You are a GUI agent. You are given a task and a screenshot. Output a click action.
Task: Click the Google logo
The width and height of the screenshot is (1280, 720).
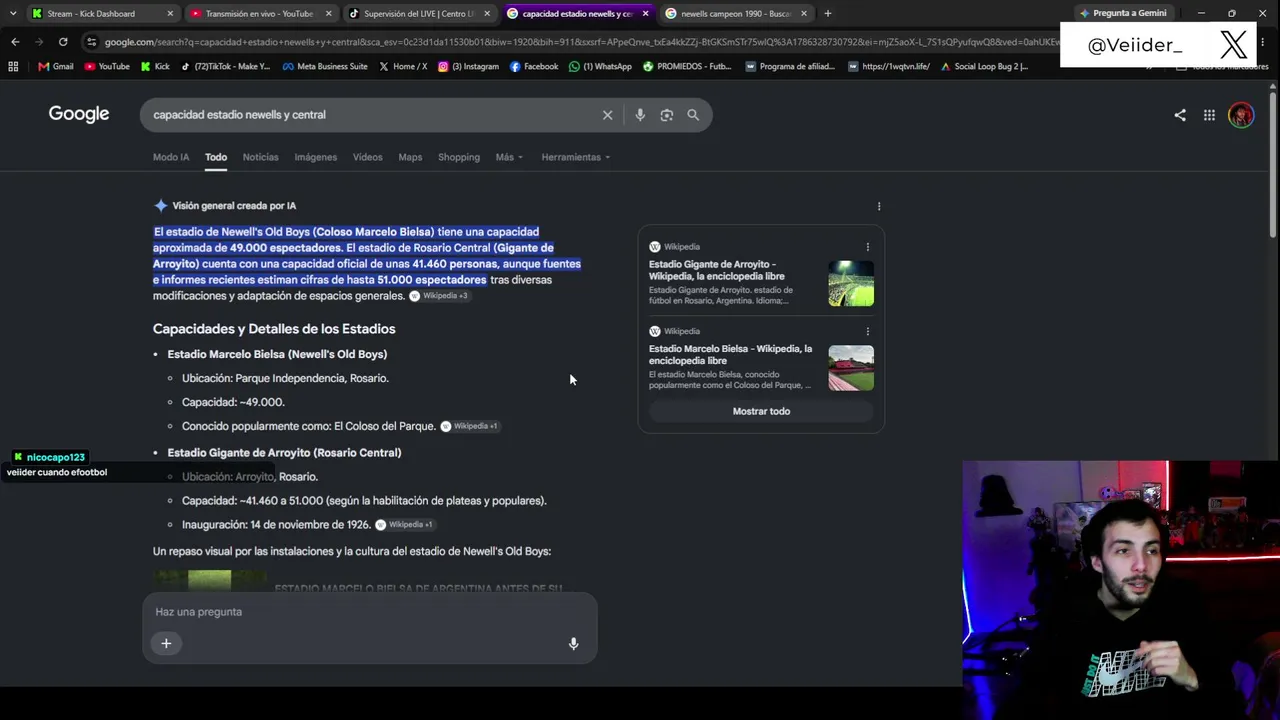79,114
